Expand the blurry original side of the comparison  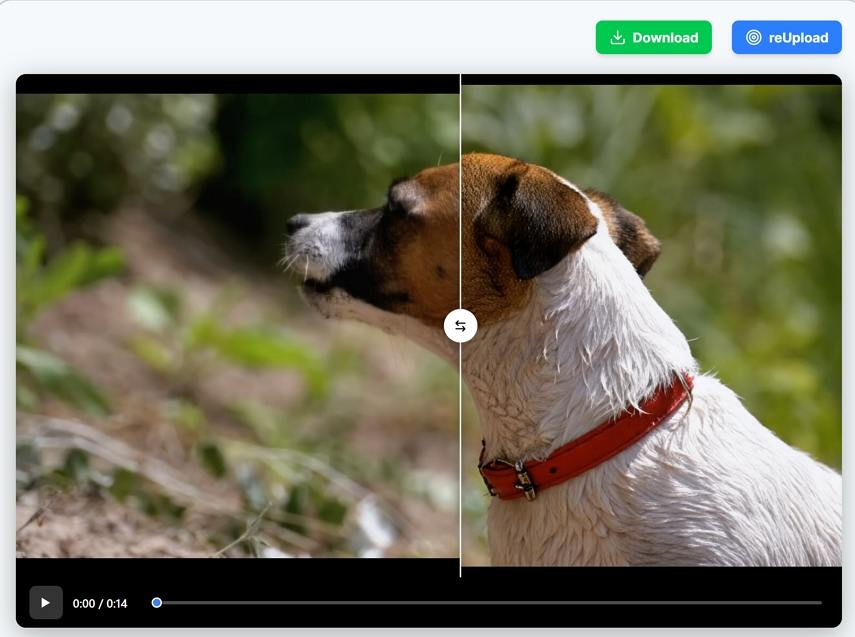[x=230, y=324]
